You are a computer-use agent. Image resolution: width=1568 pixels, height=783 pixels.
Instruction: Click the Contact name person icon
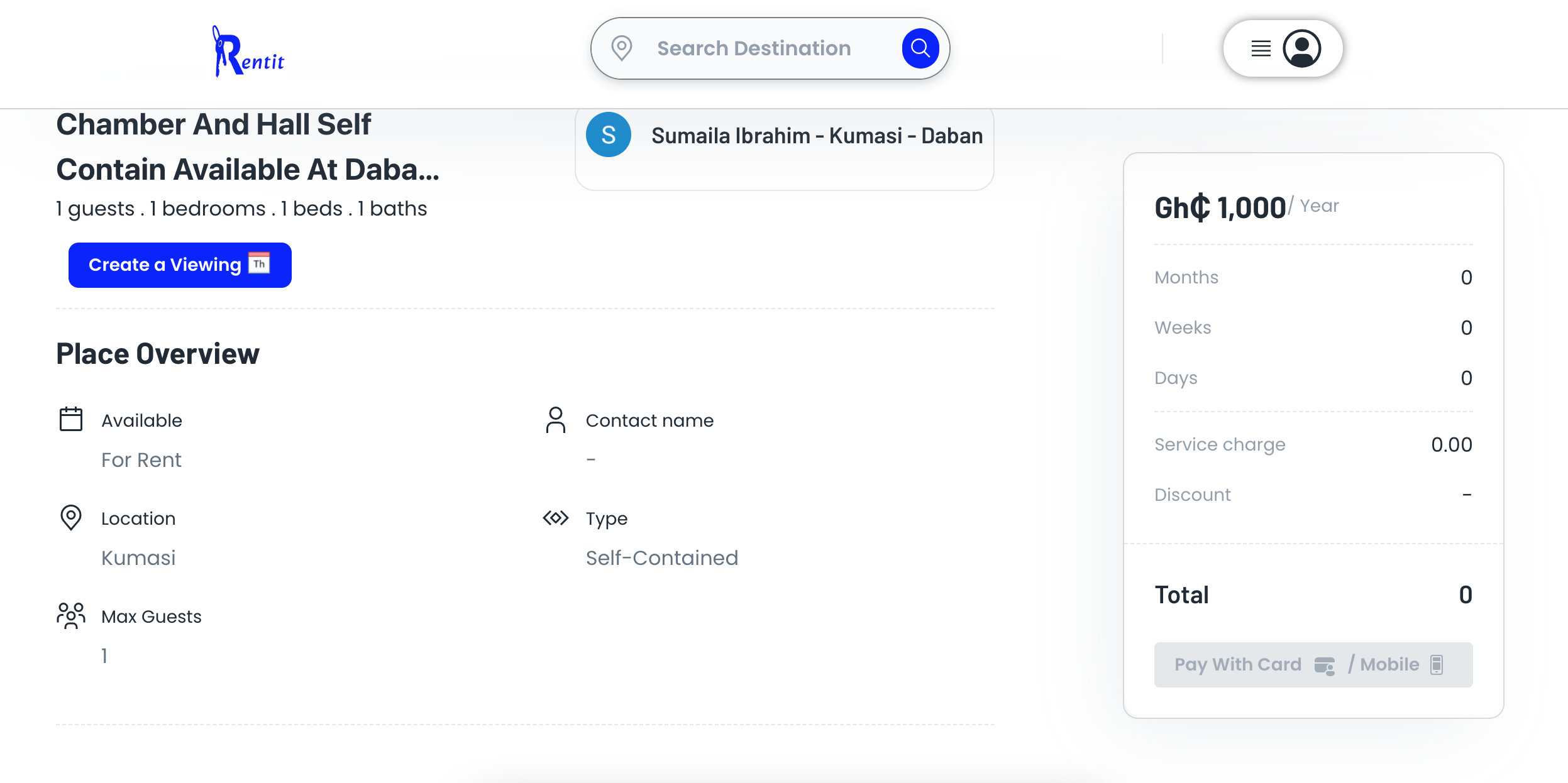click(556, 420)
